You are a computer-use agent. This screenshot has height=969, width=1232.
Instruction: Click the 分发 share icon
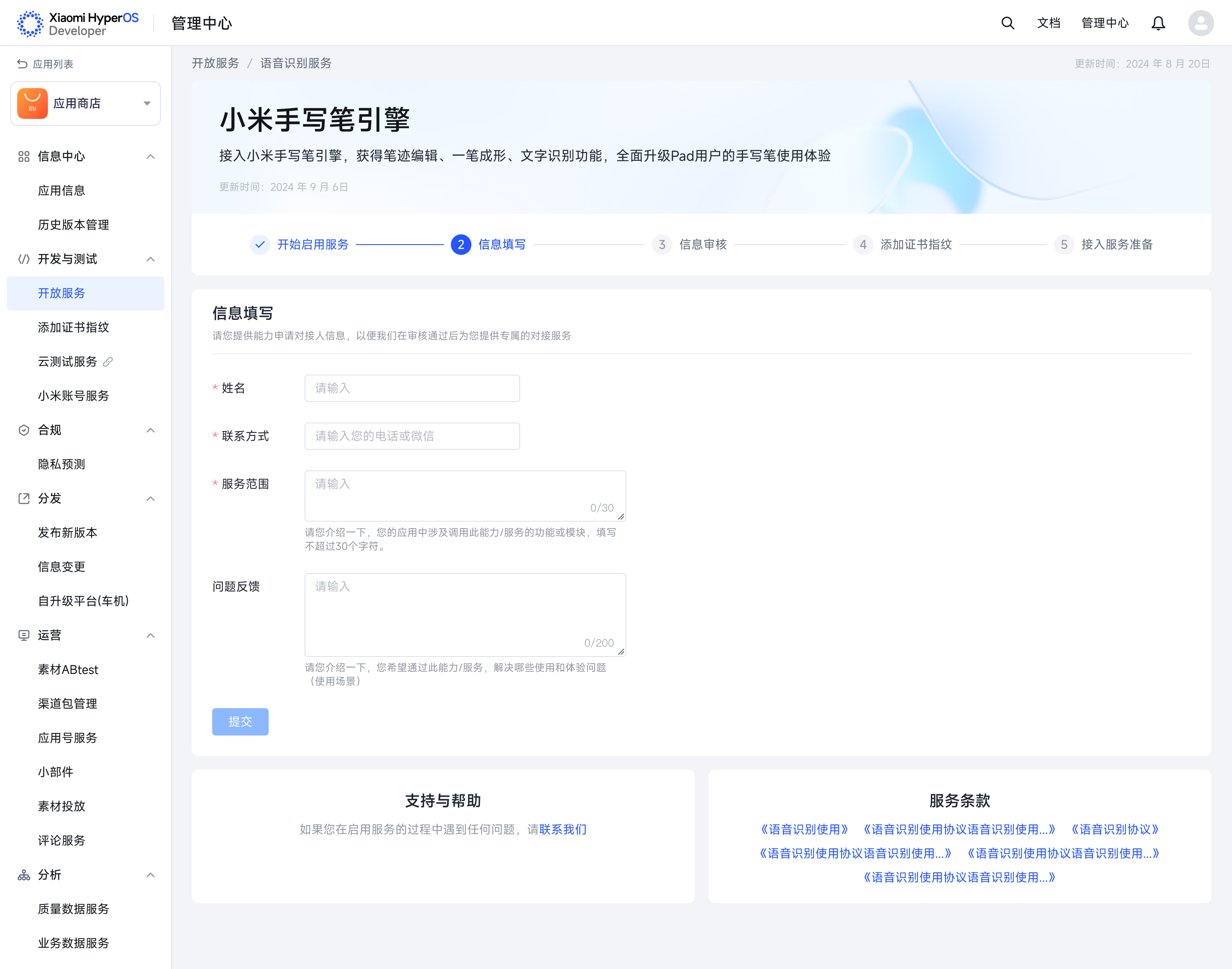click(x=24, y=499)
